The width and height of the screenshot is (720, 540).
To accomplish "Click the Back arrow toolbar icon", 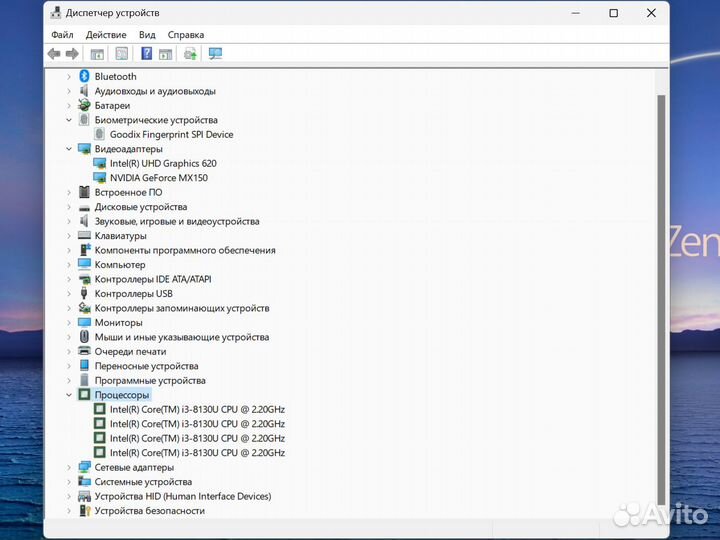I will pyautogui.click(x=54, y=54).
